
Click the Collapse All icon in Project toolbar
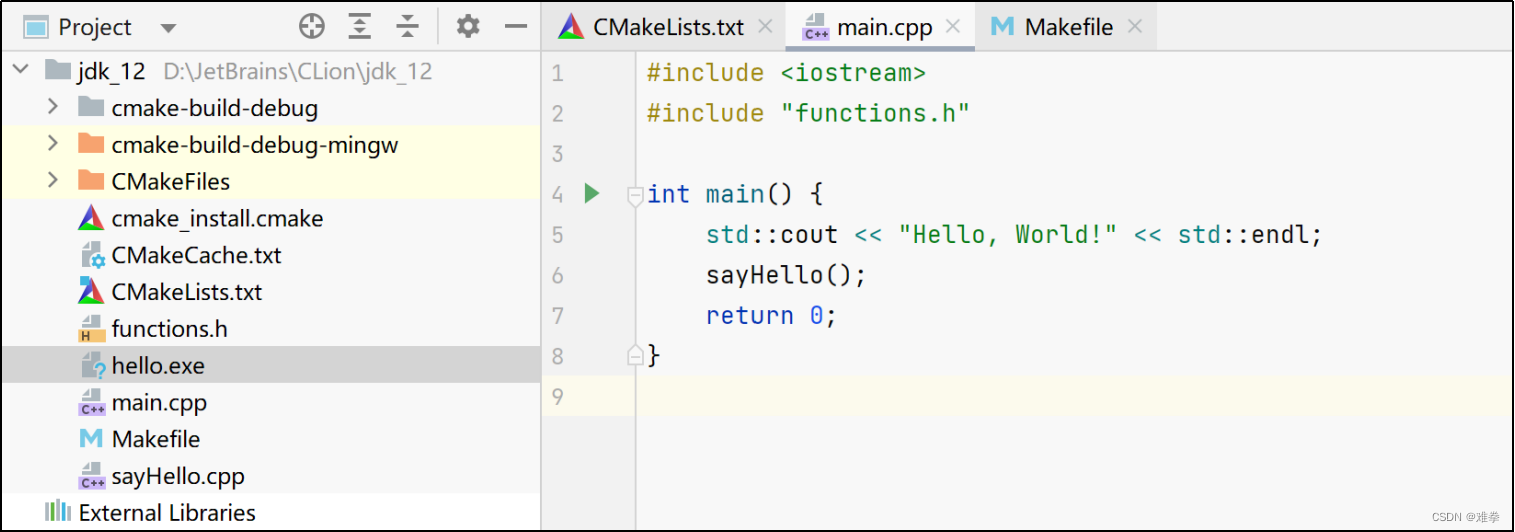(x=407, y=27)
